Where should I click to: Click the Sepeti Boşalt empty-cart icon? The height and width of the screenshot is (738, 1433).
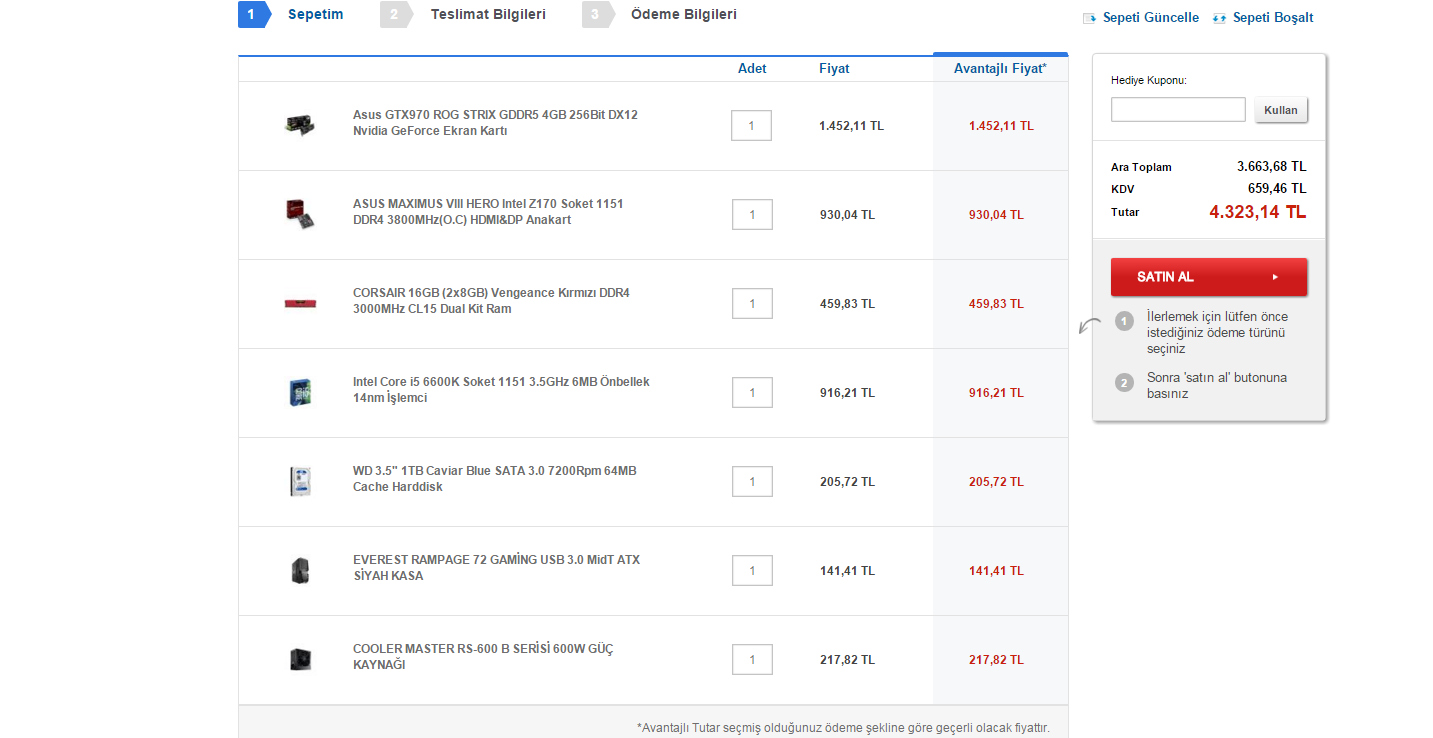coord(1219,18)
